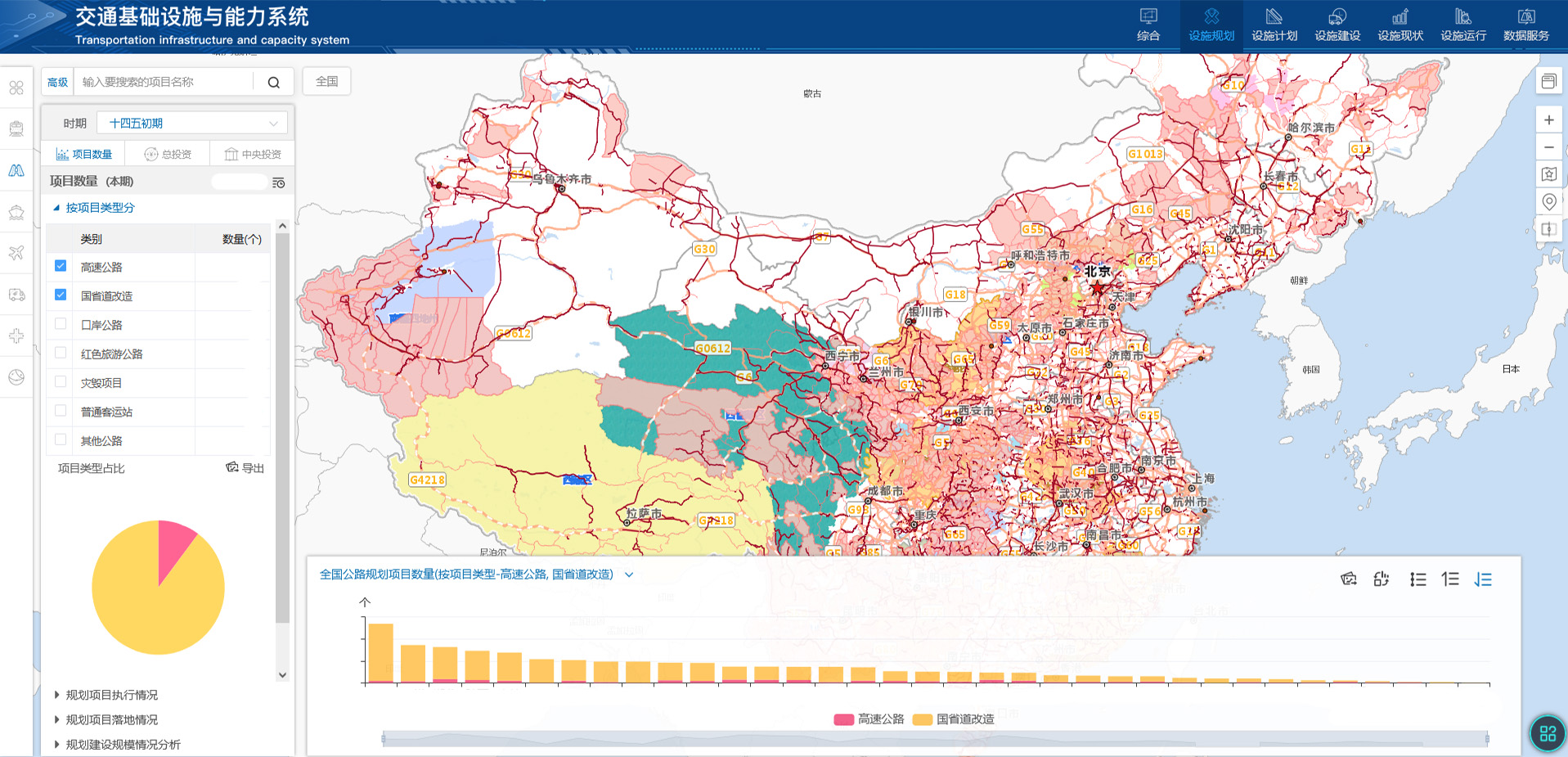
Task: Check the 红色旅游公路 checkbox
Action: 61,353
